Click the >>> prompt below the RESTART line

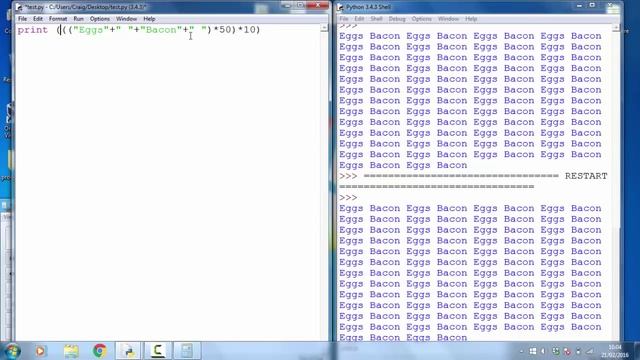(348, 198)
